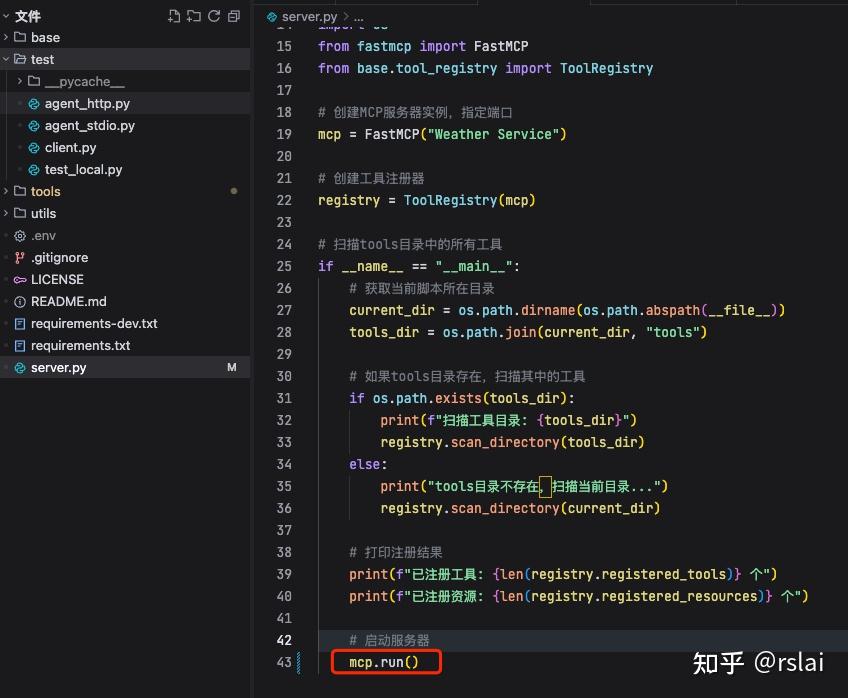Click the folder icon of base
Viewport: 848px width, 698px height.
coord(20,37)
